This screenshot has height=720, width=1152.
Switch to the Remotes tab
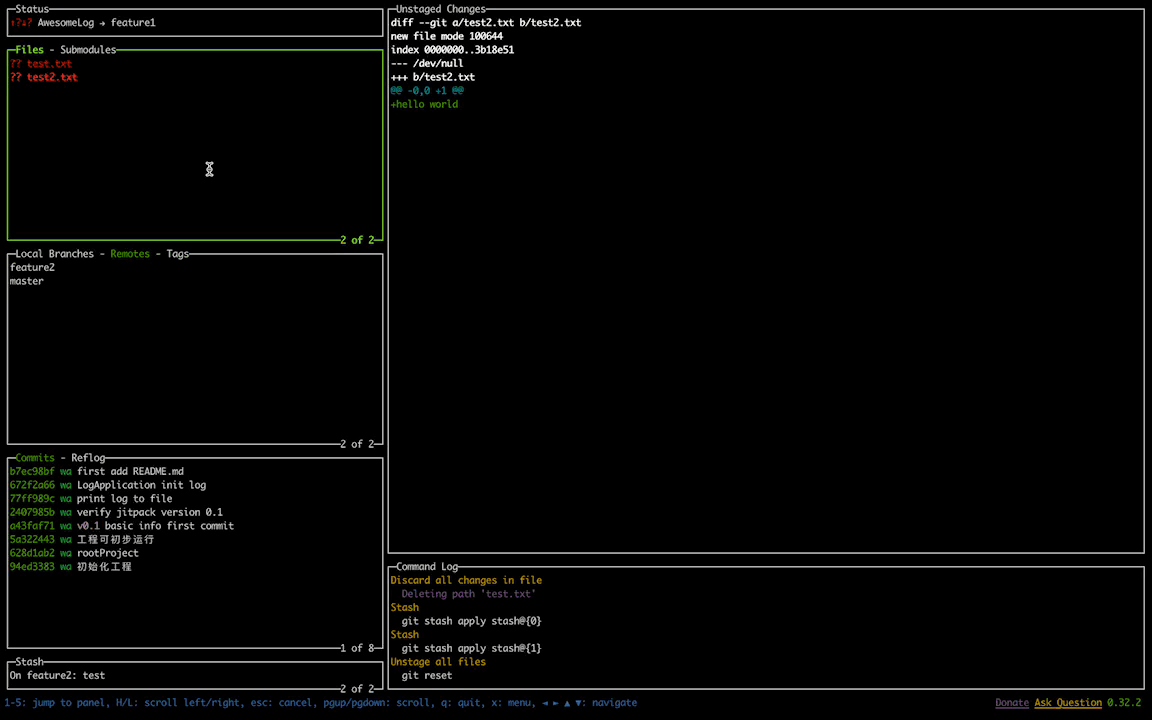(x=130, y=254)
